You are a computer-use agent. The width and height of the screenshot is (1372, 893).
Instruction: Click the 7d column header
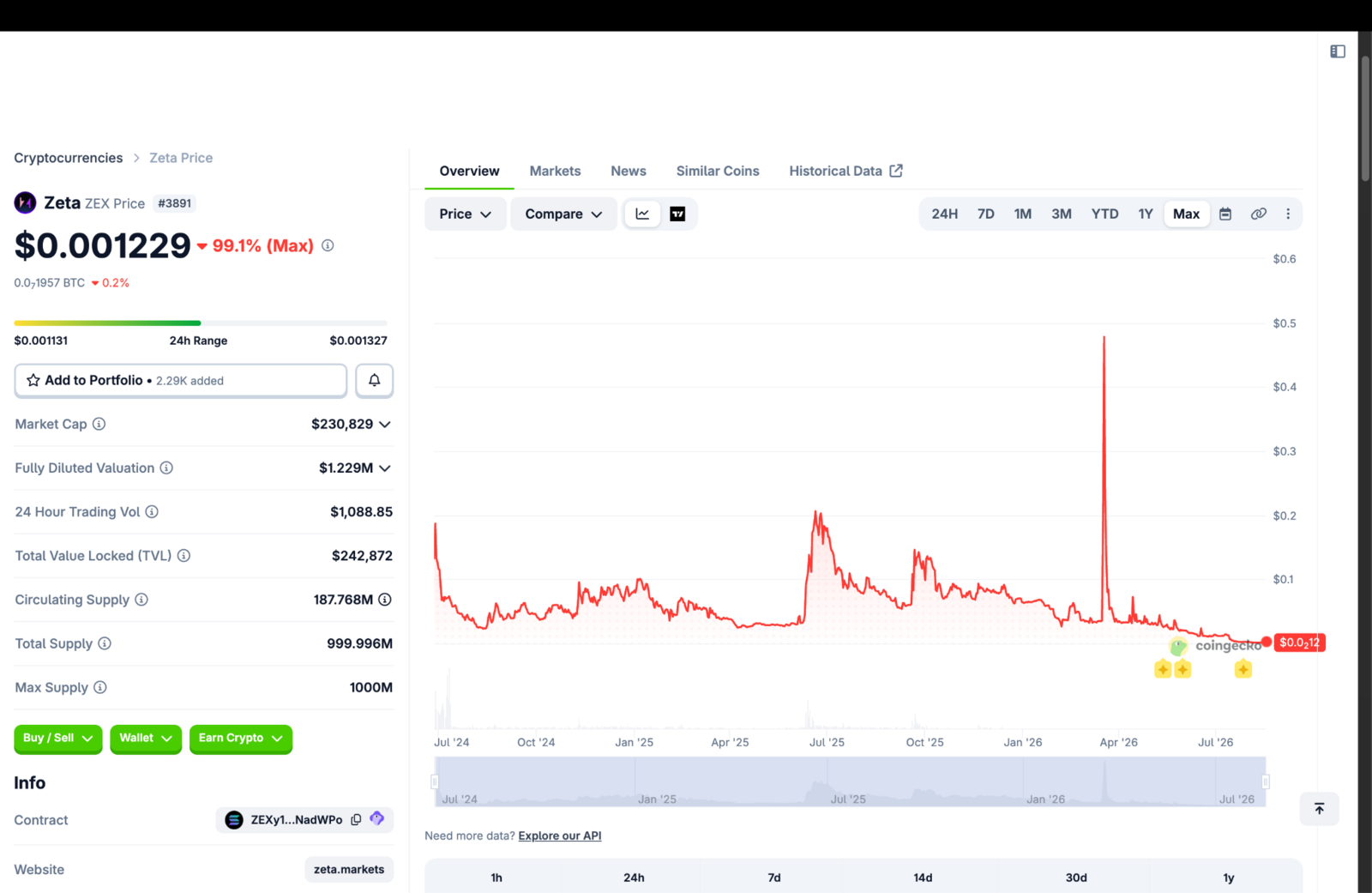click(774, 878)
